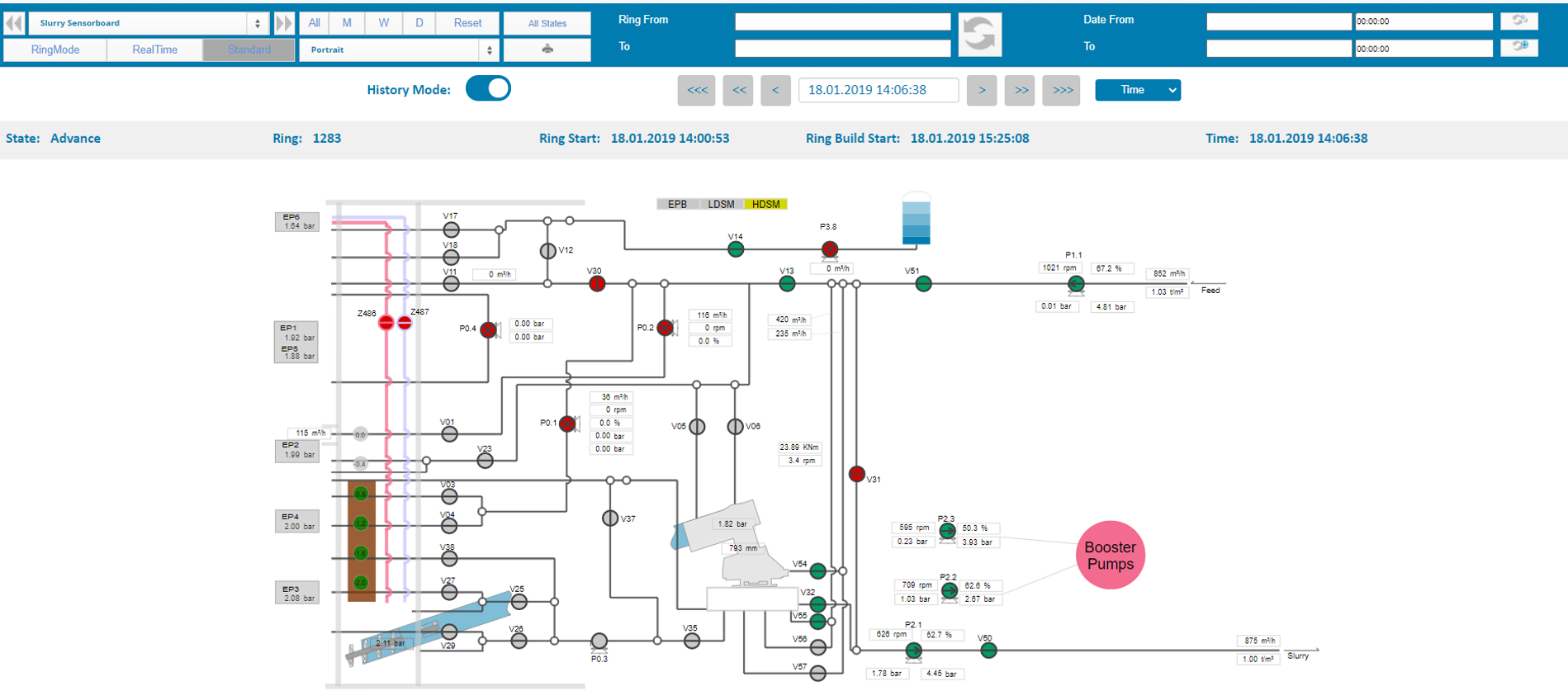
Task: Click the double left arrow before Slurry Sensorboard
Action: [14, 23]
